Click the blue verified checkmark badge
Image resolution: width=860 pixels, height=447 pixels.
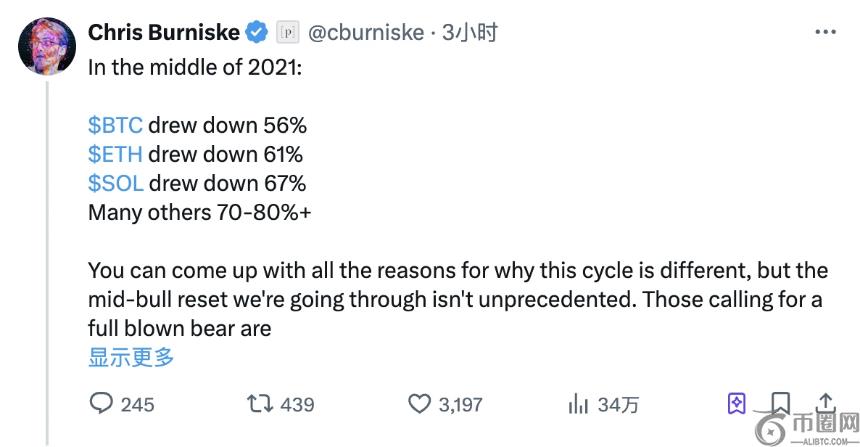256,33
